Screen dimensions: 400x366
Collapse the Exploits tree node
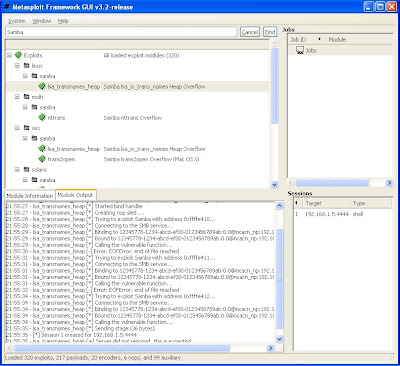coord(9,55)
